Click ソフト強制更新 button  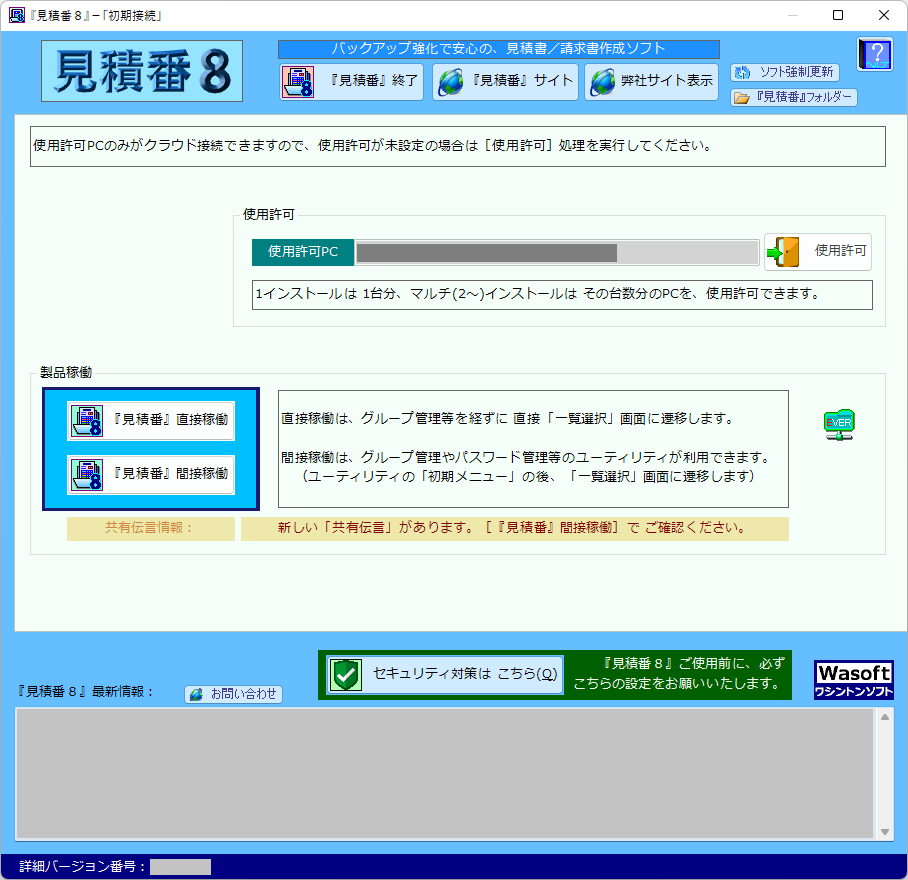785,72
